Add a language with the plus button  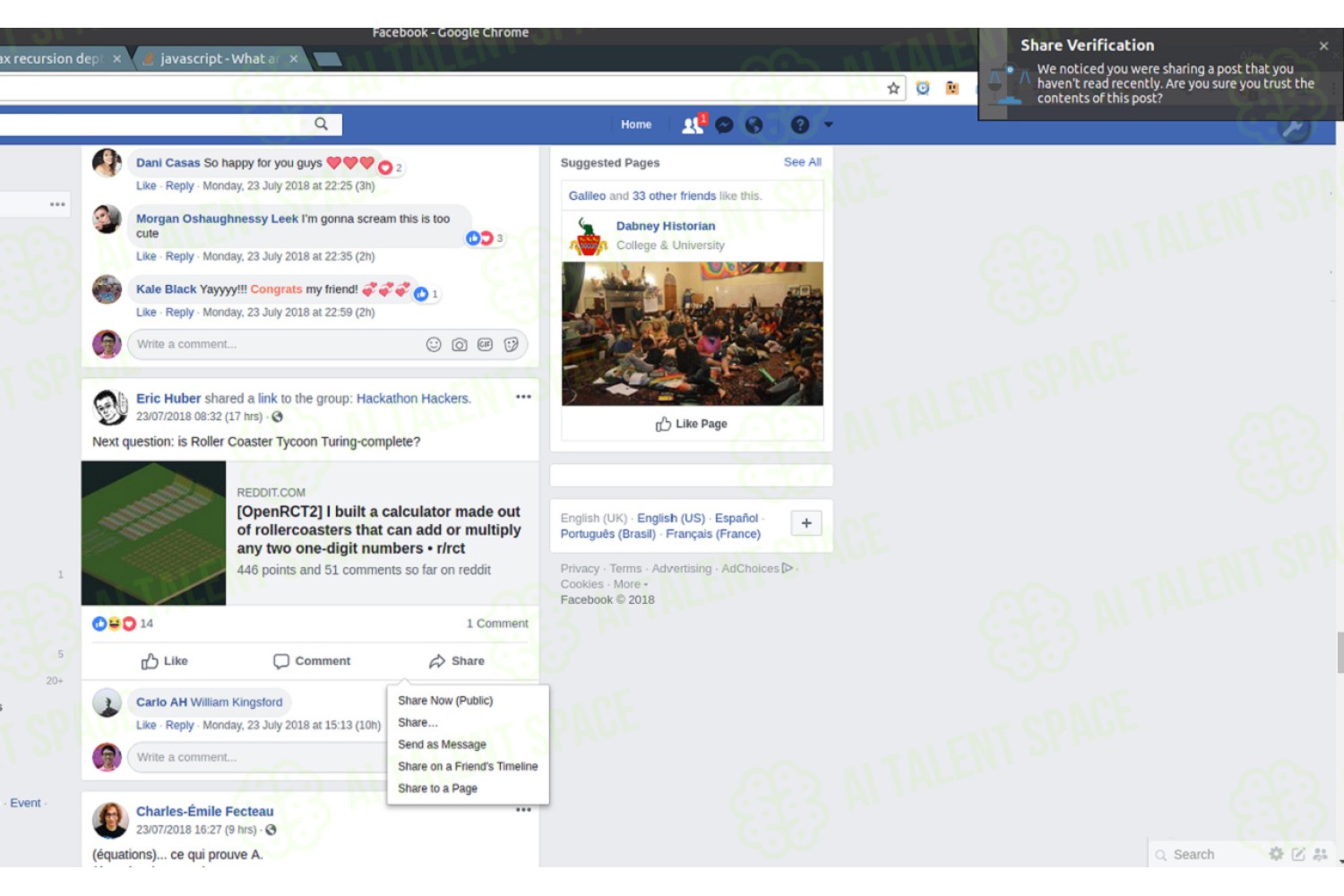[x=806, y=523]
